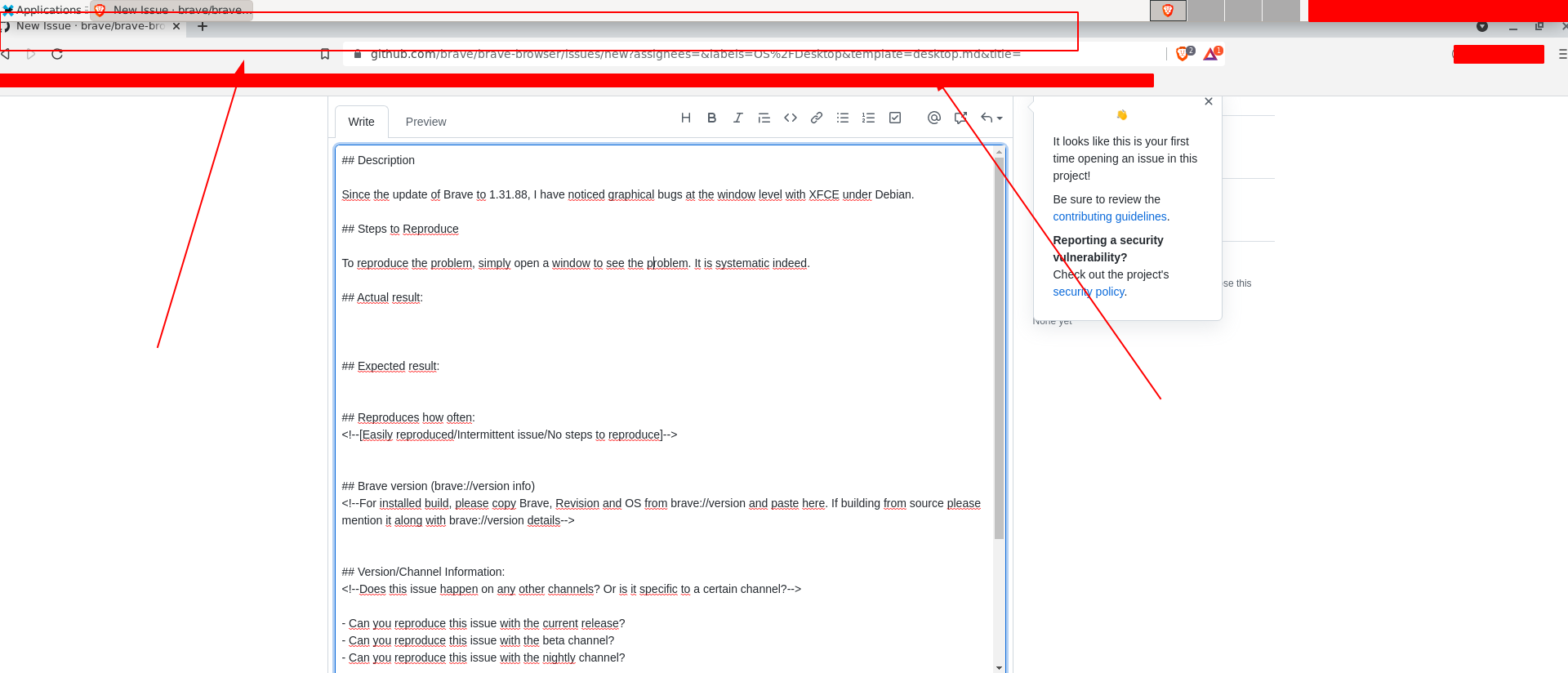1568x673 pixels.
Task: Insert a heading with the H icon
Action: 686,118
